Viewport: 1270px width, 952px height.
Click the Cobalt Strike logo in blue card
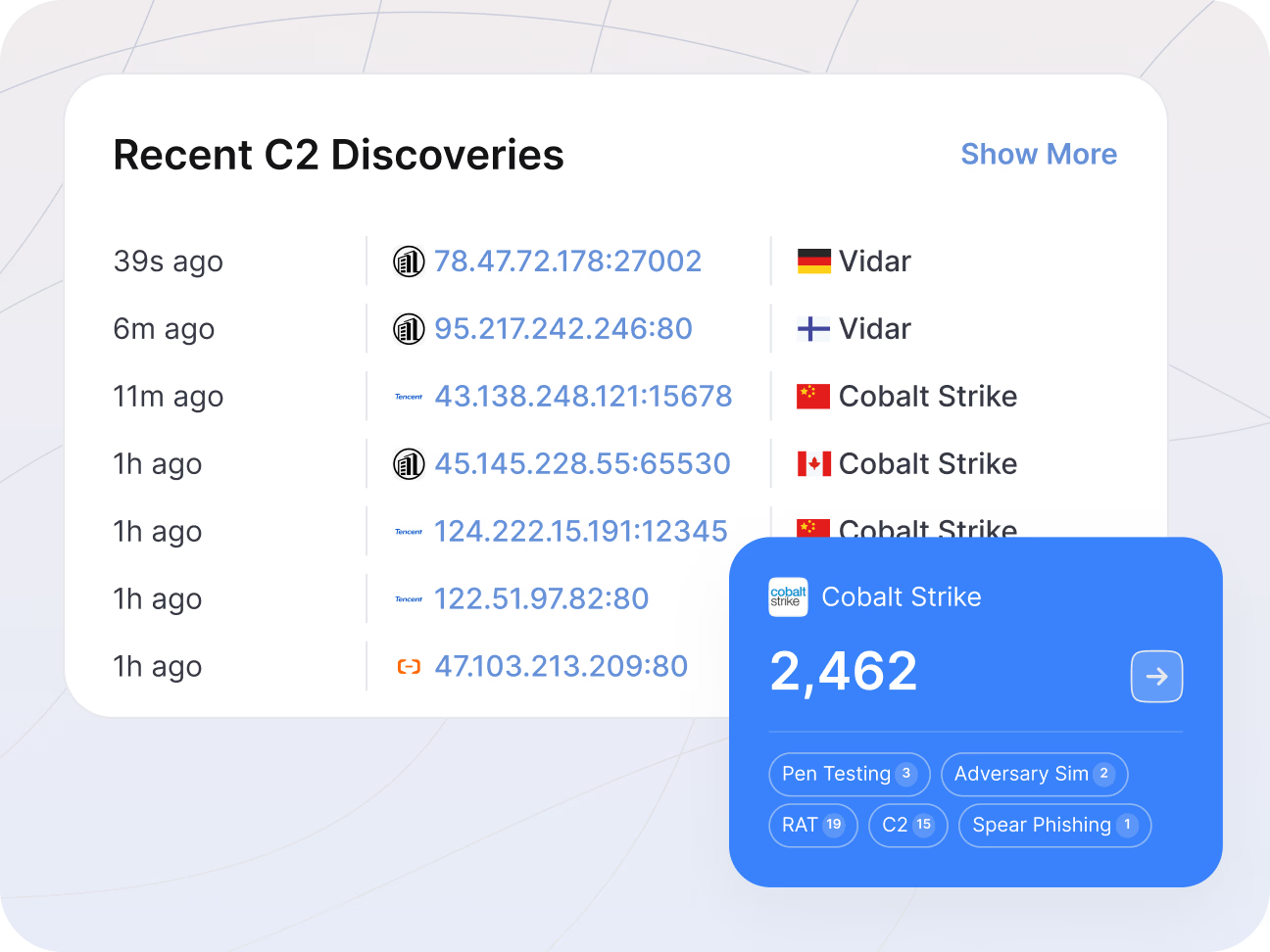[x=788, y=596]
